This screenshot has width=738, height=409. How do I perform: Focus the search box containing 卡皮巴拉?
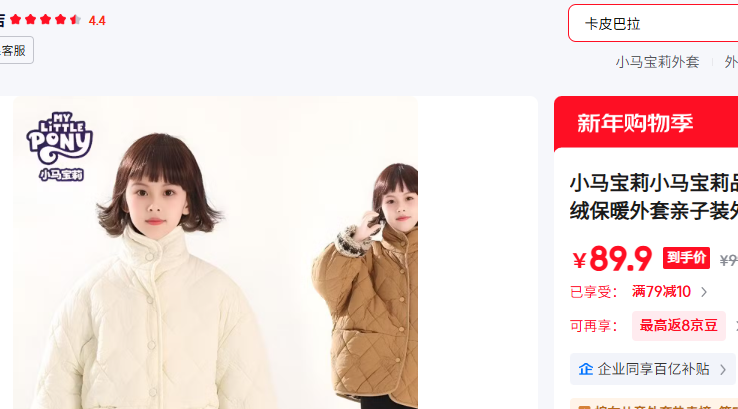pos(653,24)
